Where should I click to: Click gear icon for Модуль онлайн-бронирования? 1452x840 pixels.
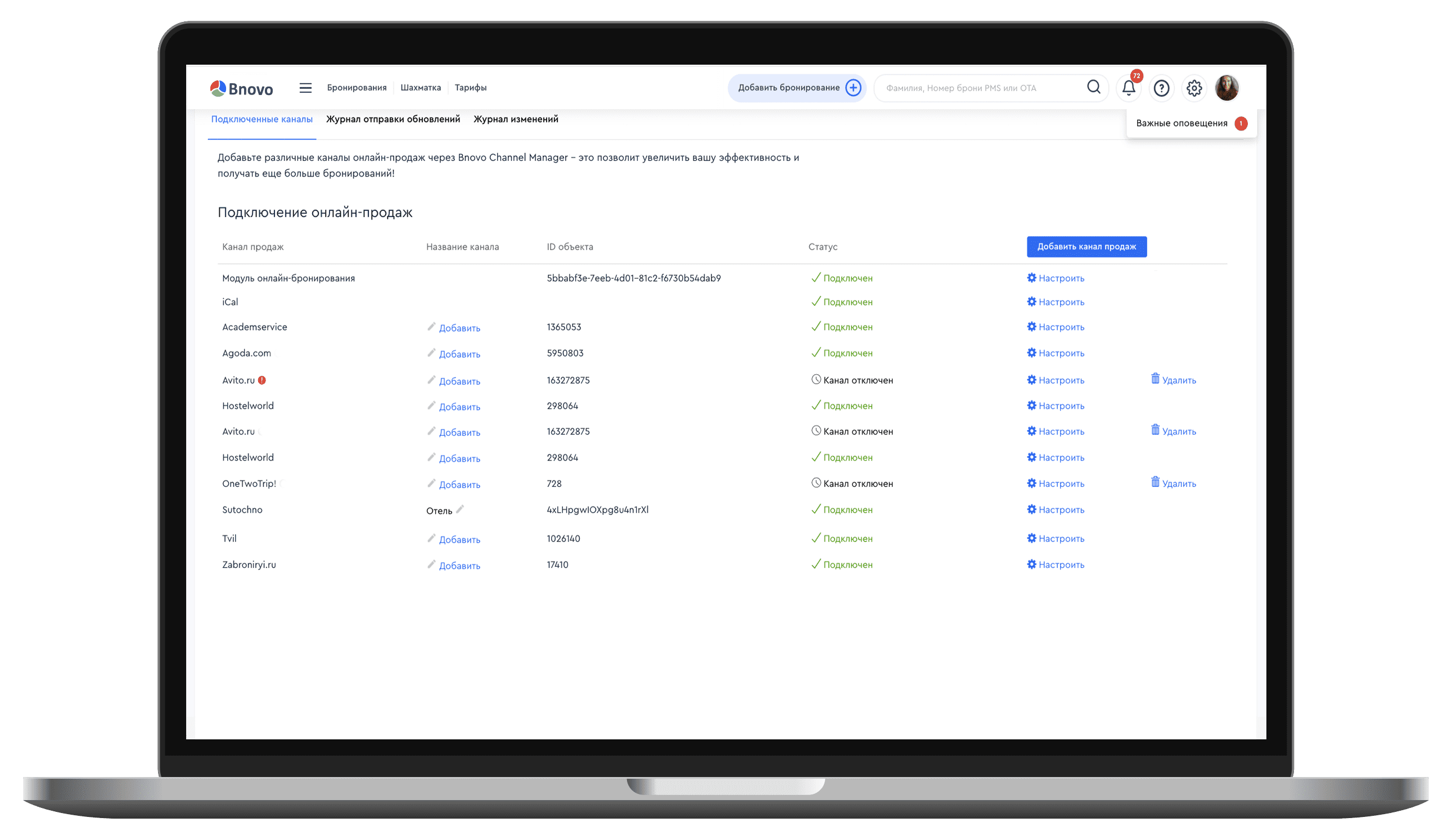[1031, 278]
